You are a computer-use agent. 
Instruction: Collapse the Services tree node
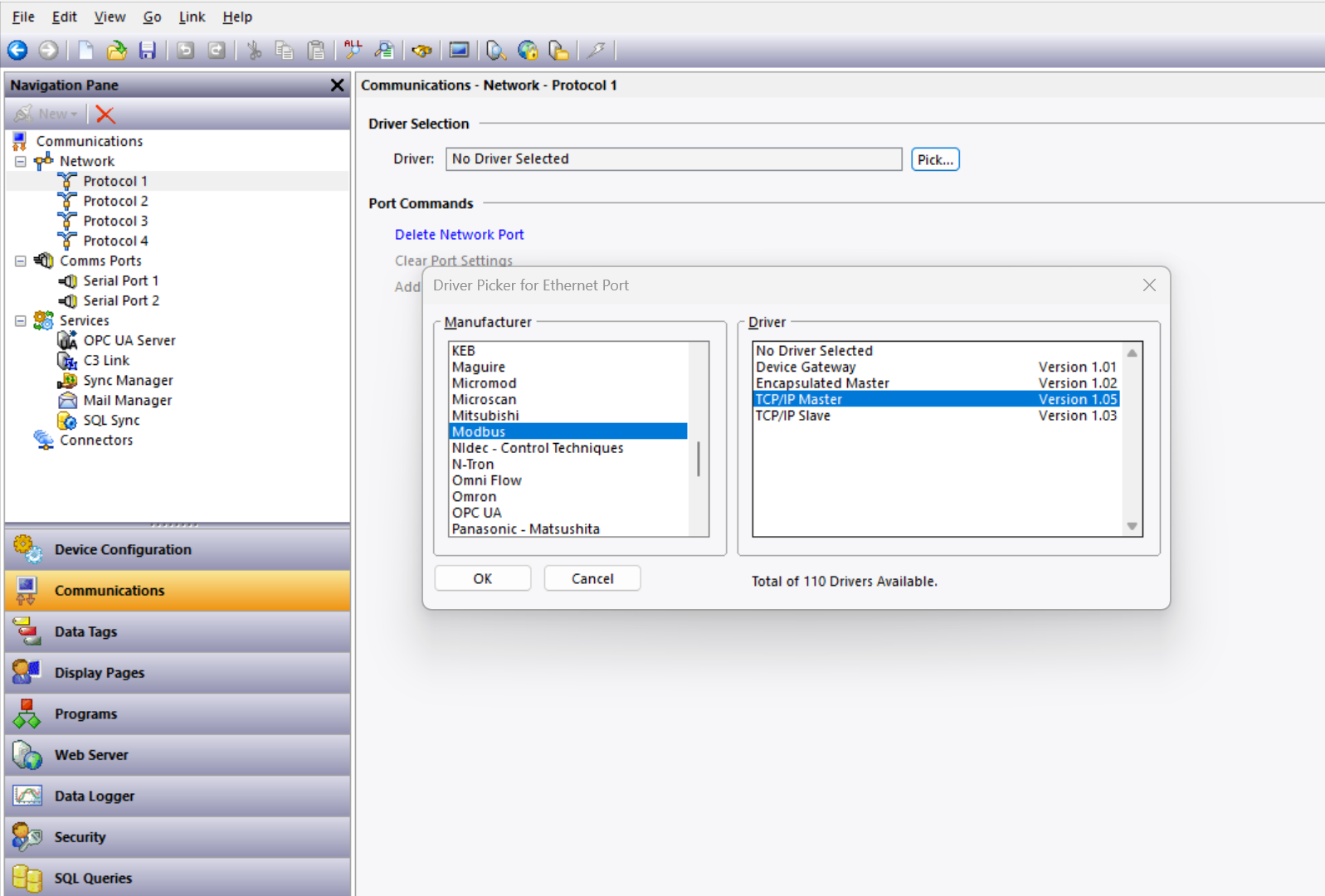(21, 321)
